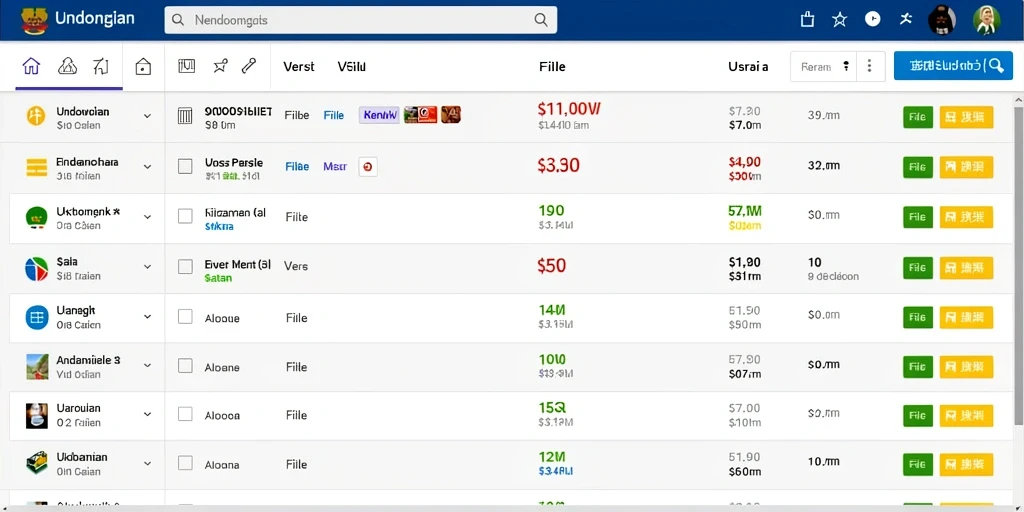
Task: Open the dark avatar in the header
Action: (942, 20)
